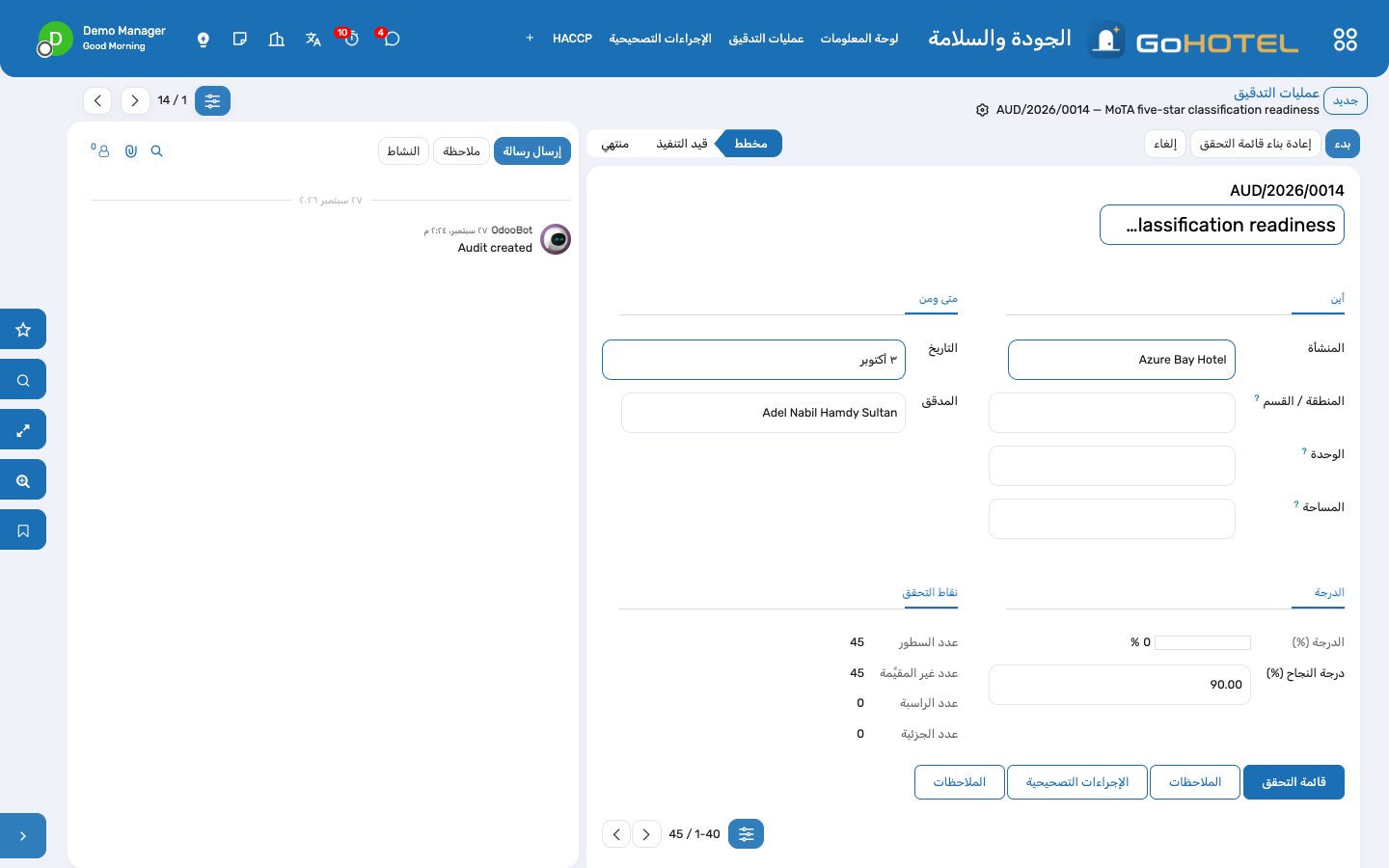Image resolution: width=1389 pixels, height=868 pixels.
Task: Click الجودة والسلامة app title
Action: pos(1000,39)
